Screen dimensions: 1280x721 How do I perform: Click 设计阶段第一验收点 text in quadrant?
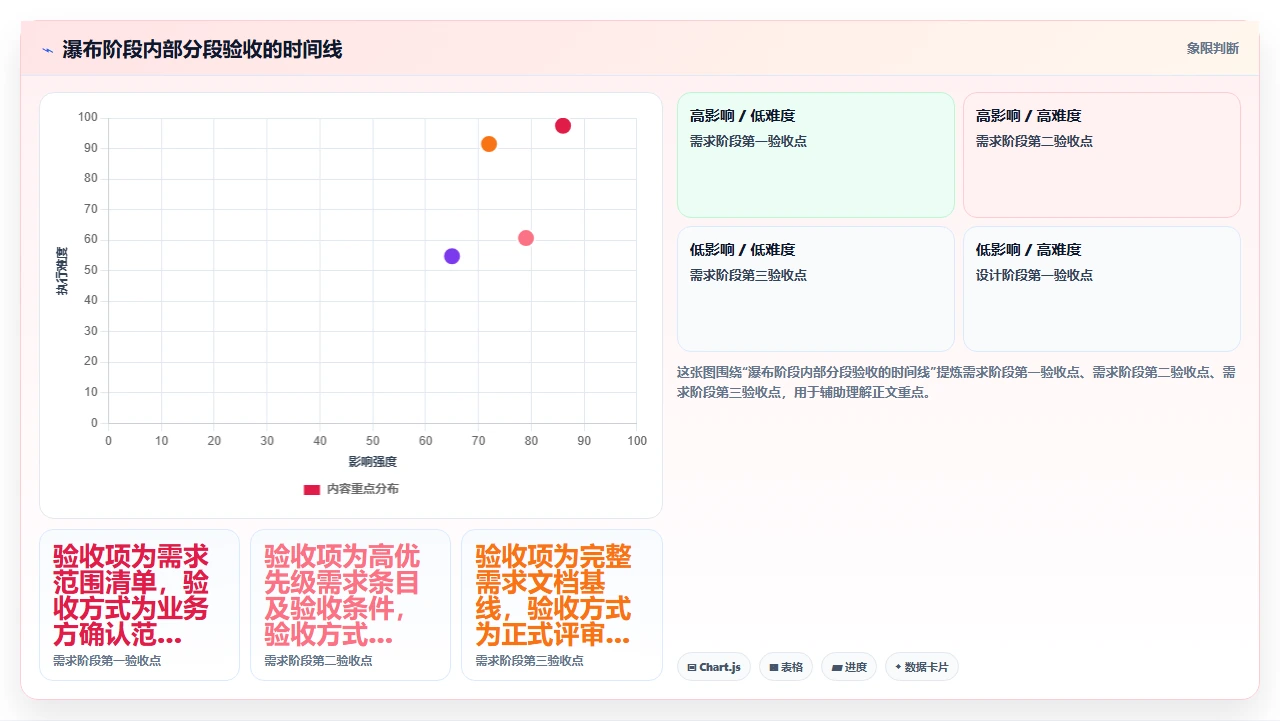coord(1034,275)
